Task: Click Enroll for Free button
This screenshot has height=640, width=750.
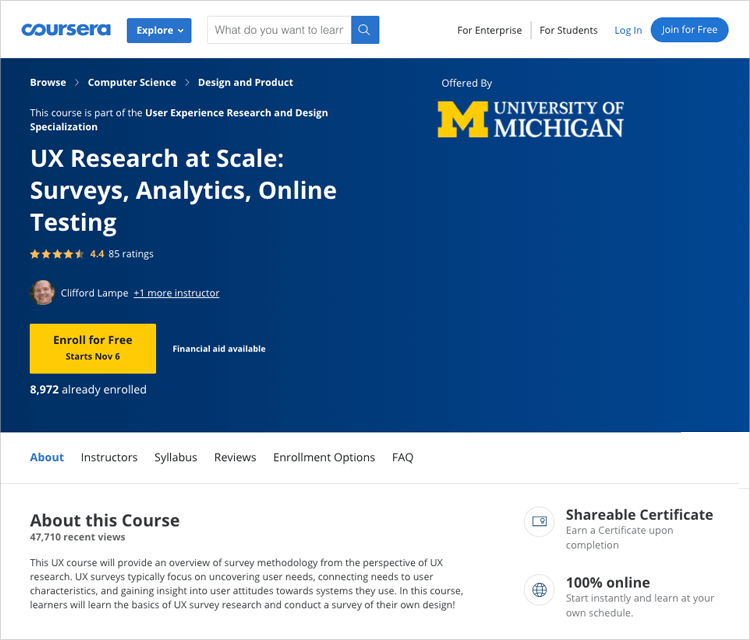Action: coord(93,349)
